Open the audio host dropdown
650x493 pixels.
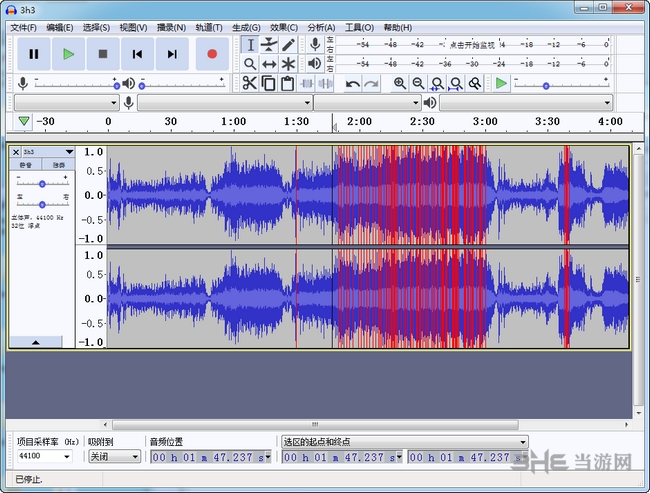66,102
